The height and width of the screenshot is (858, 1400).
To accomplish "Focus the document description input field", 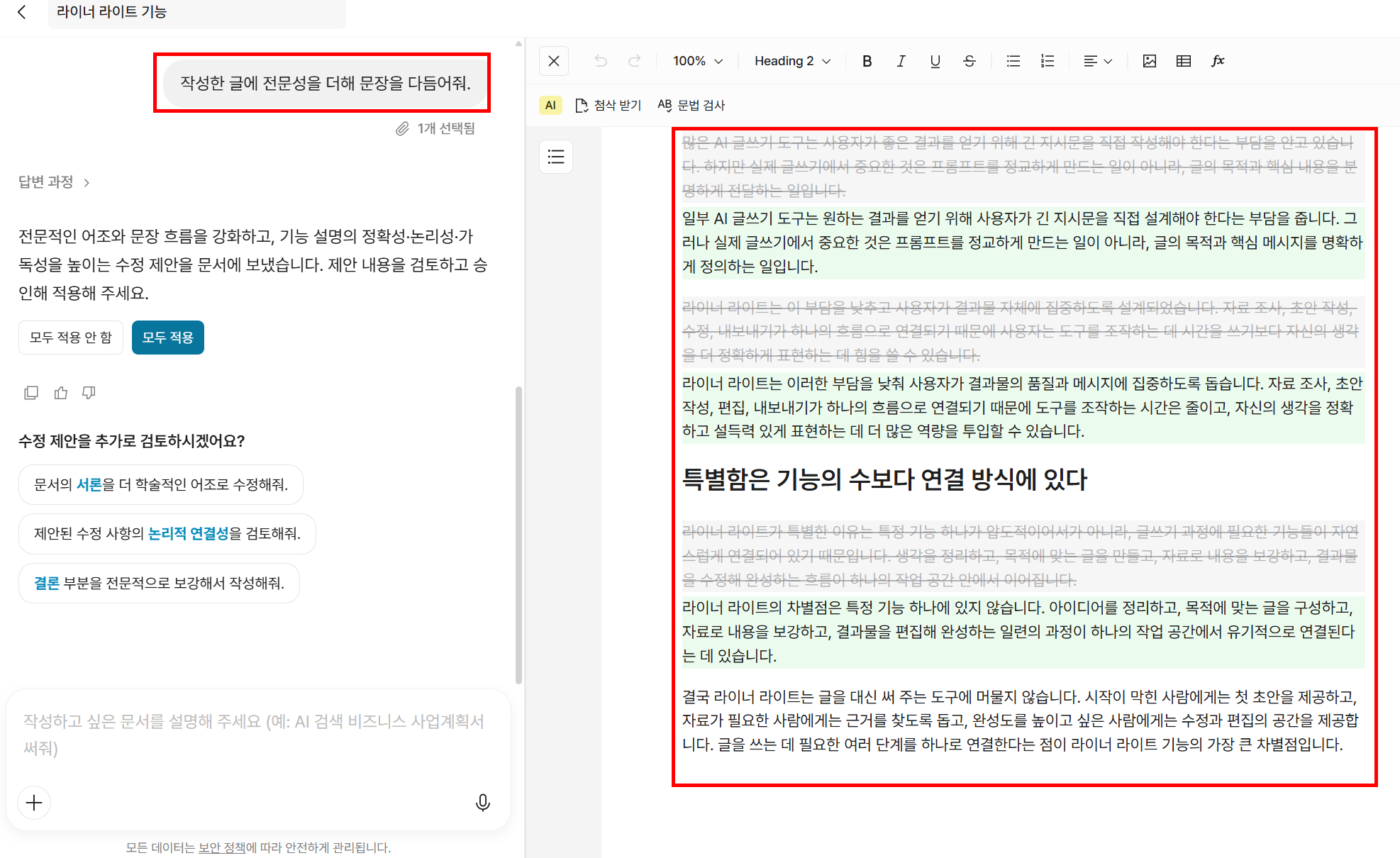I will pos(258,734).
